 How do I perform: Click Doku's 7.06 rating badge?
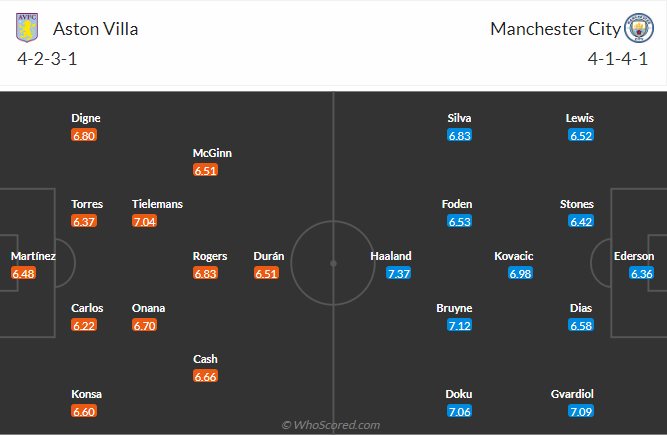click(x=459, y=411)
